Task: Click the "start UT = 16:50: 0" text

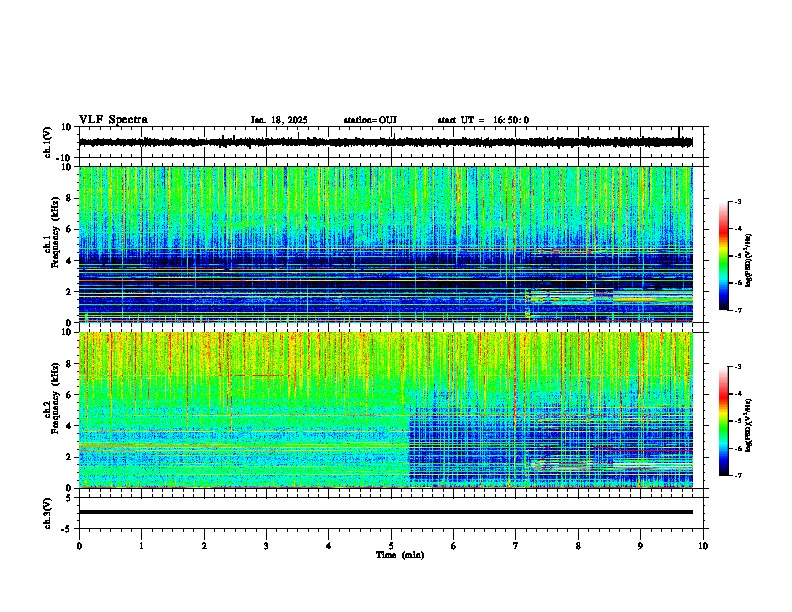Action: pos(483,120)
